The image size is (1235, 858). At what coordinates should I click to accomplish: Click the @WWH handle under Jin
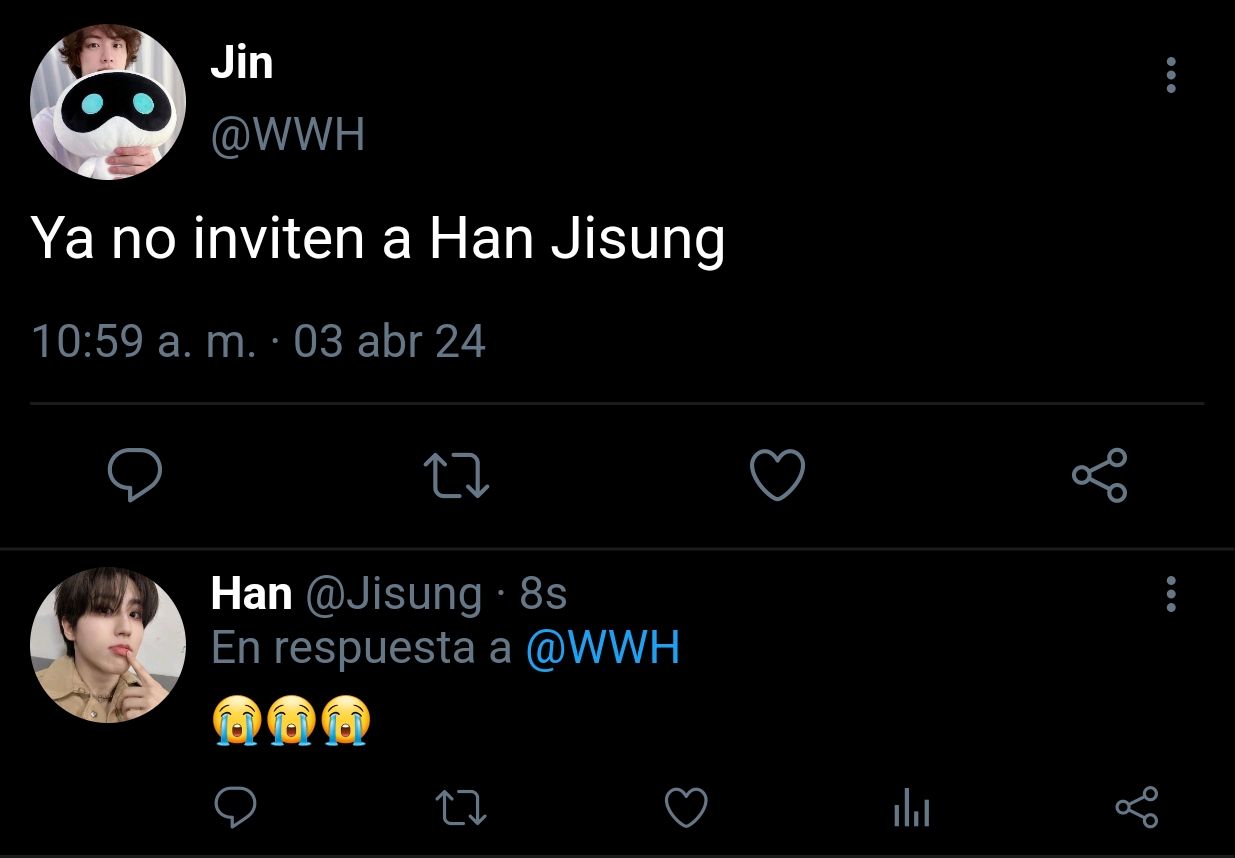[288, 135]
